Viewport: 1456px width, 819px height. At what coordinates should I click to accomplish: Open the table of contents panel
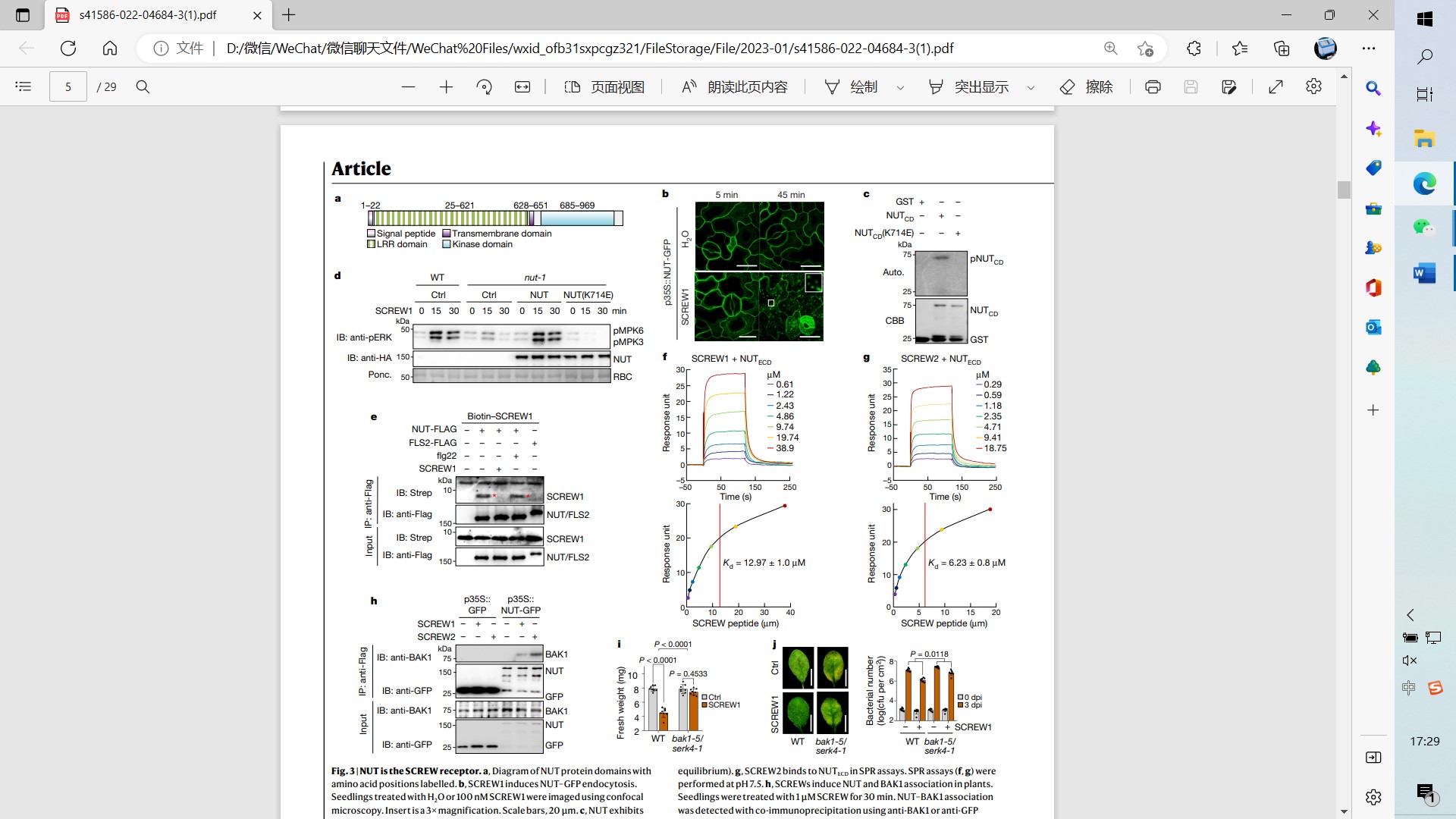tap(24, 87)
